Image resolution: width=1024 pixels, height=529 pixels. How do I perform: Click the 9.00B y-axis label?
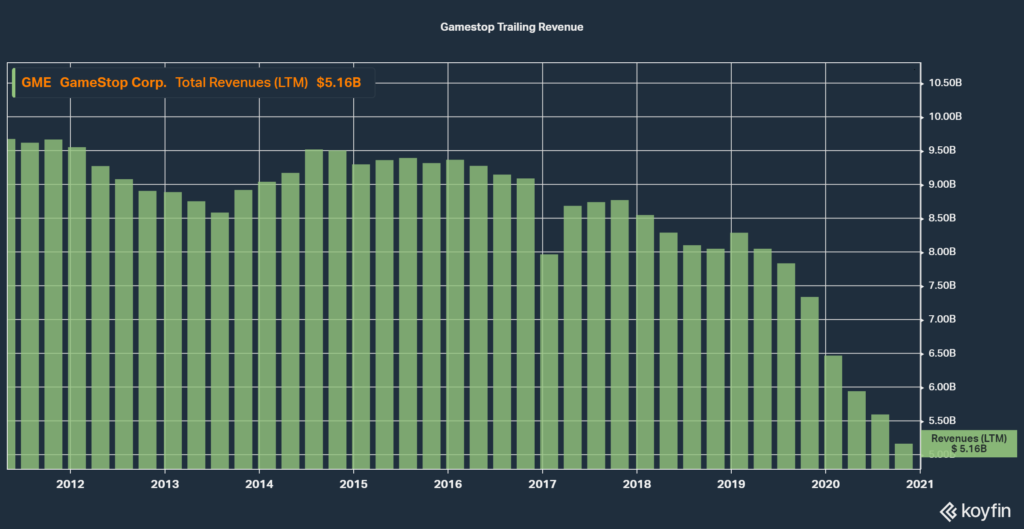point(941,185)
